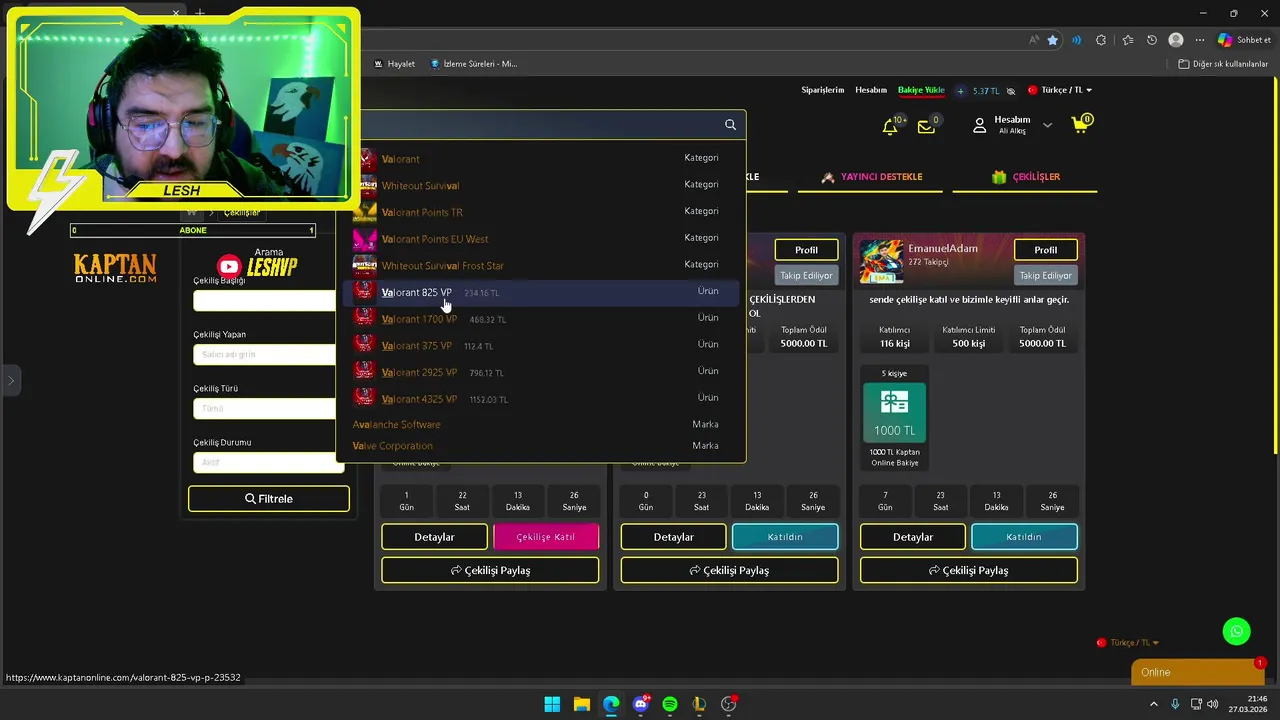Viewport: 1280px width, 720px height.
Task: Click microphone icon in system tray
Action: pos(1175,704)
